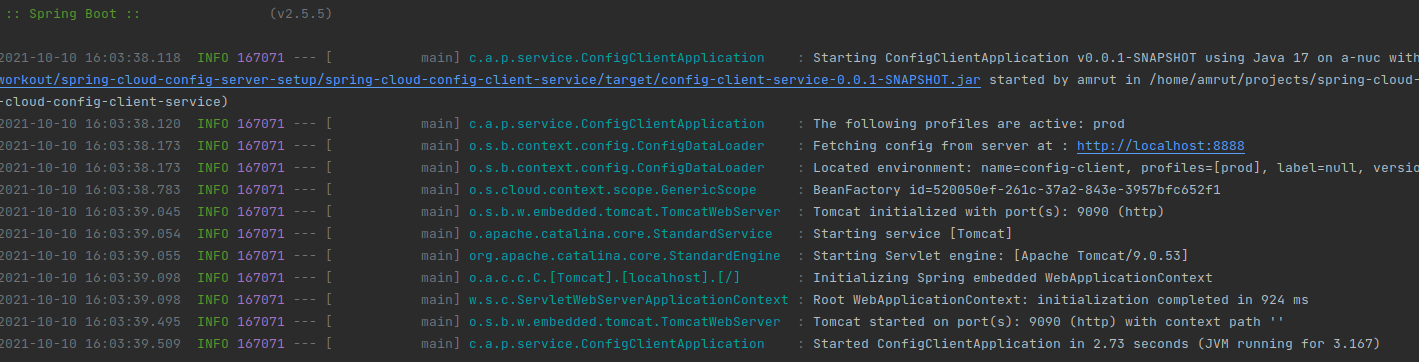
Task: Click the o.s.cloud.context.scope.GenericScope logger name
Action: (x=612, y=190)
